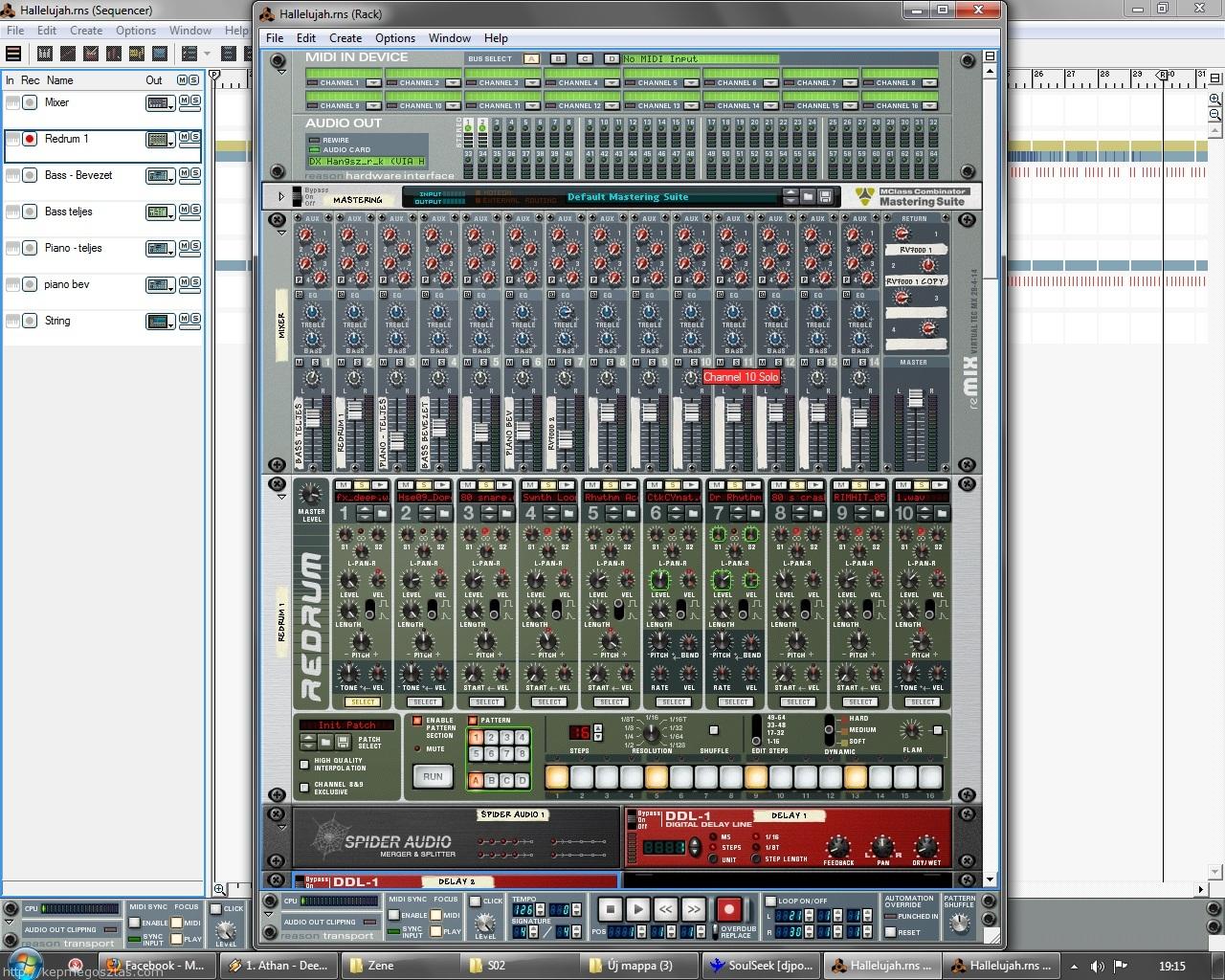Click Select button on Redrum channel 1
The height and width of the screenshot is (980, 1225).
[363, 702]
